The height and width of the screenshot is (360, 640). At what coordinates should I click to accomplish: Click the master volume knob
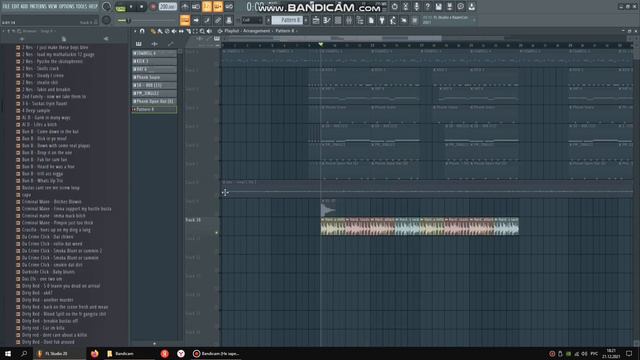click(107, 7)
